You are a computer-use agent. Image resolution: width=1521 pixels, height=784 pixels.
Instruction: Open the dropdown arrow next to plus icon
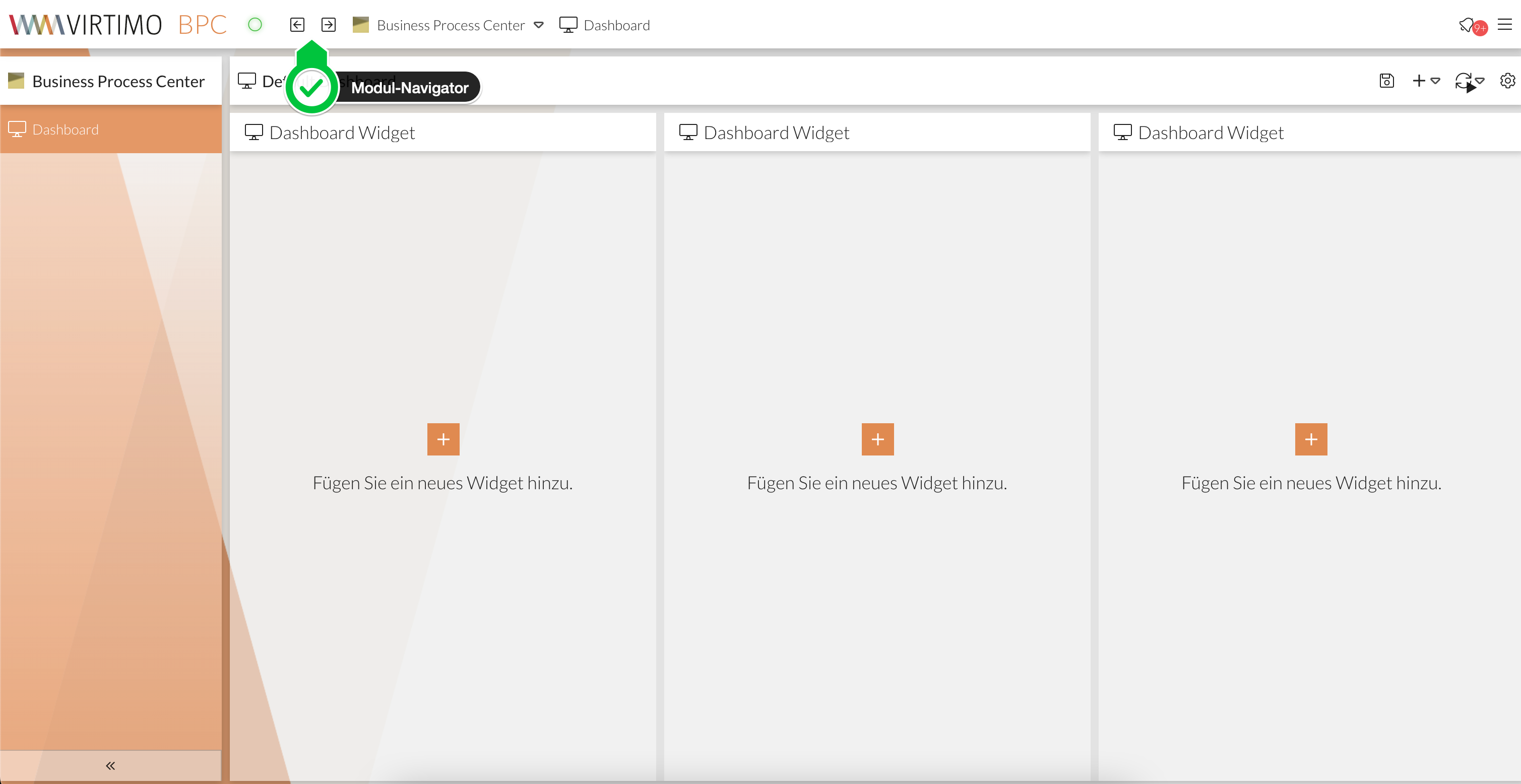1435,81
